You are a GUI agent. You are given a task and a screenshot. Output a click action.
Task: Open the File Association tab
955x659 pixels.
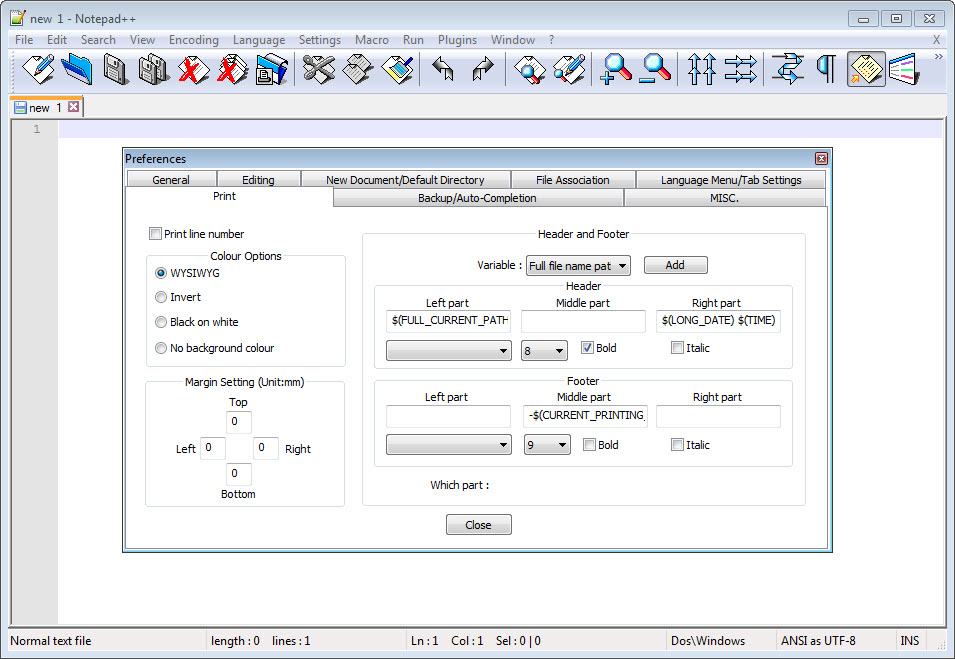(x=573, y=180)
